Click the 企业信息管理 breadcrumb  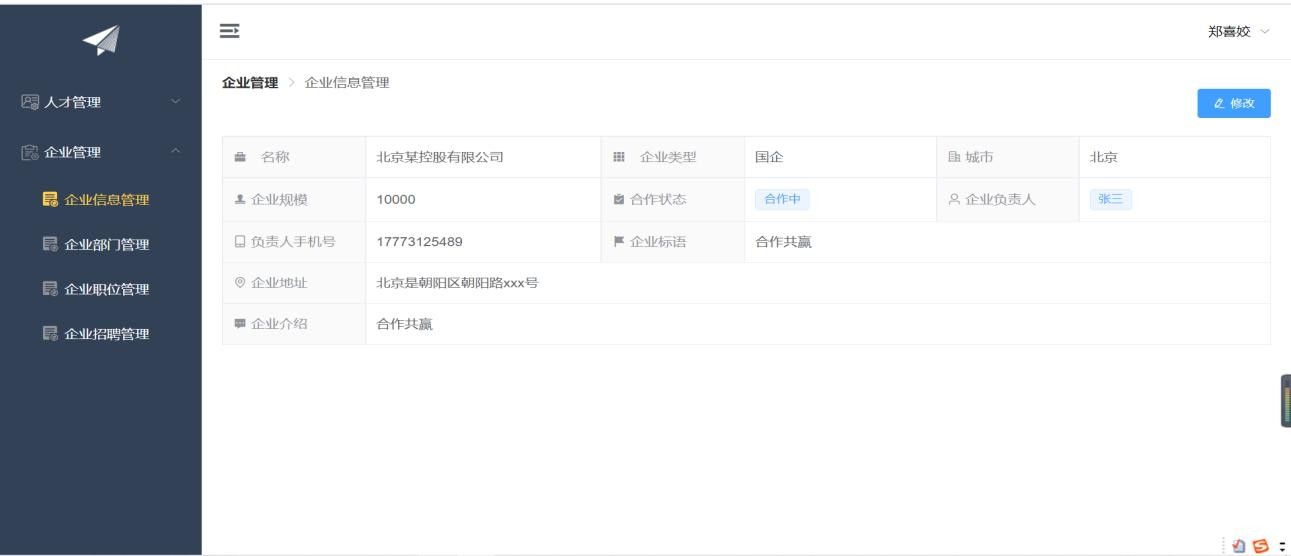(x=347, y=83)
